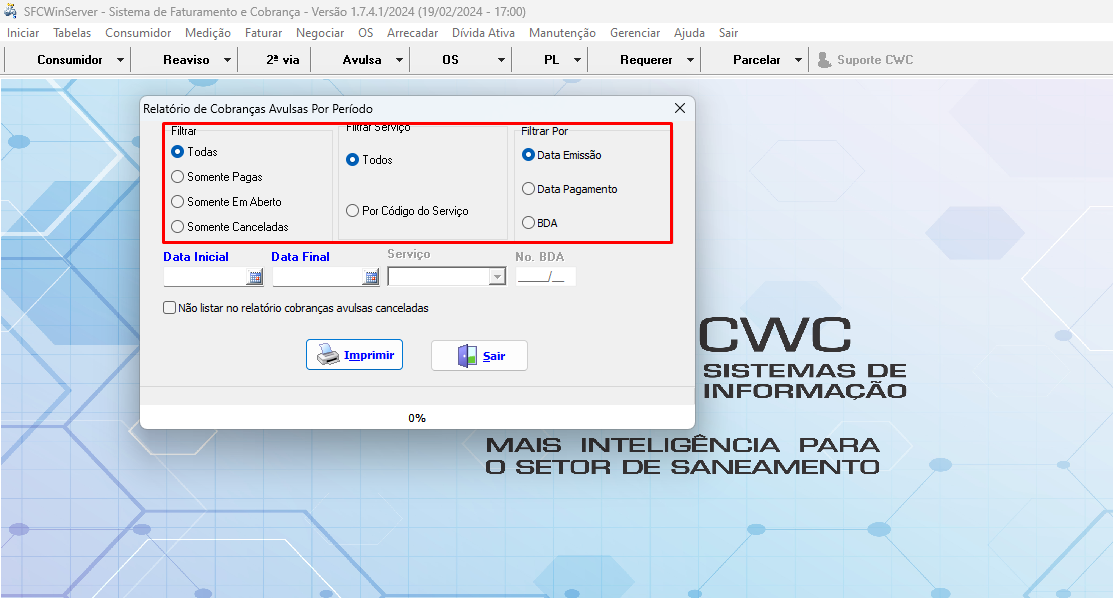Open the Faturar menu

[263, 33]
